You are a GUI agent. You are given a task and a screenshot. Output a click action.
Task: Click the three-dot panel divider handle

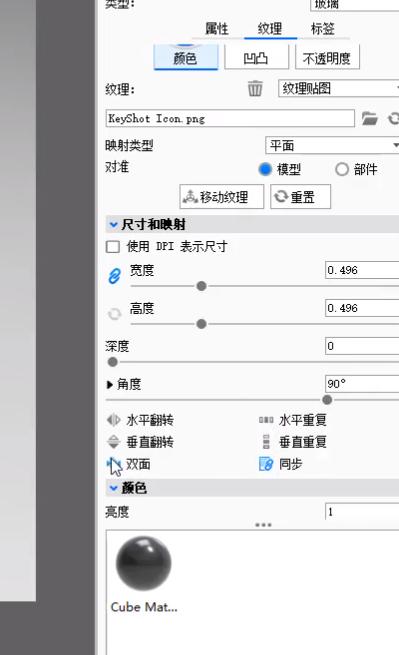point(263,525)
